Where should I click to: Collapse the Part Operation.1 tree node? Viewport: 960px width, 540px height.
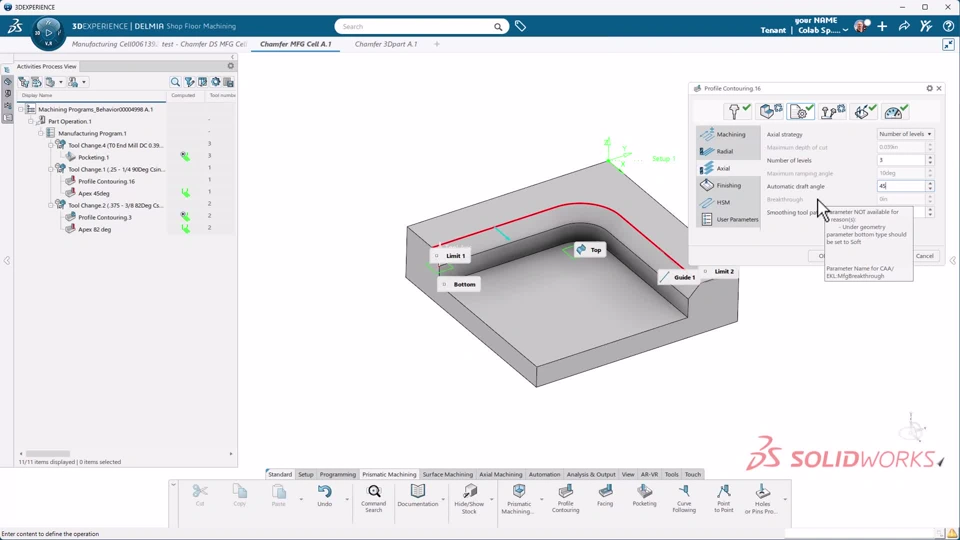tap(31, 121)
